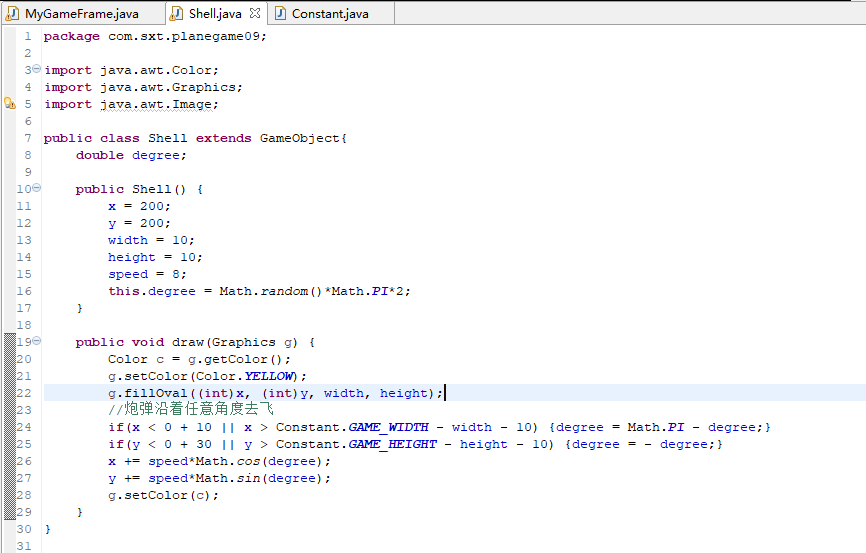Click the Java file icon on MyGameFrame.java tab
866x553 pixels.
(x=12, y=13)
